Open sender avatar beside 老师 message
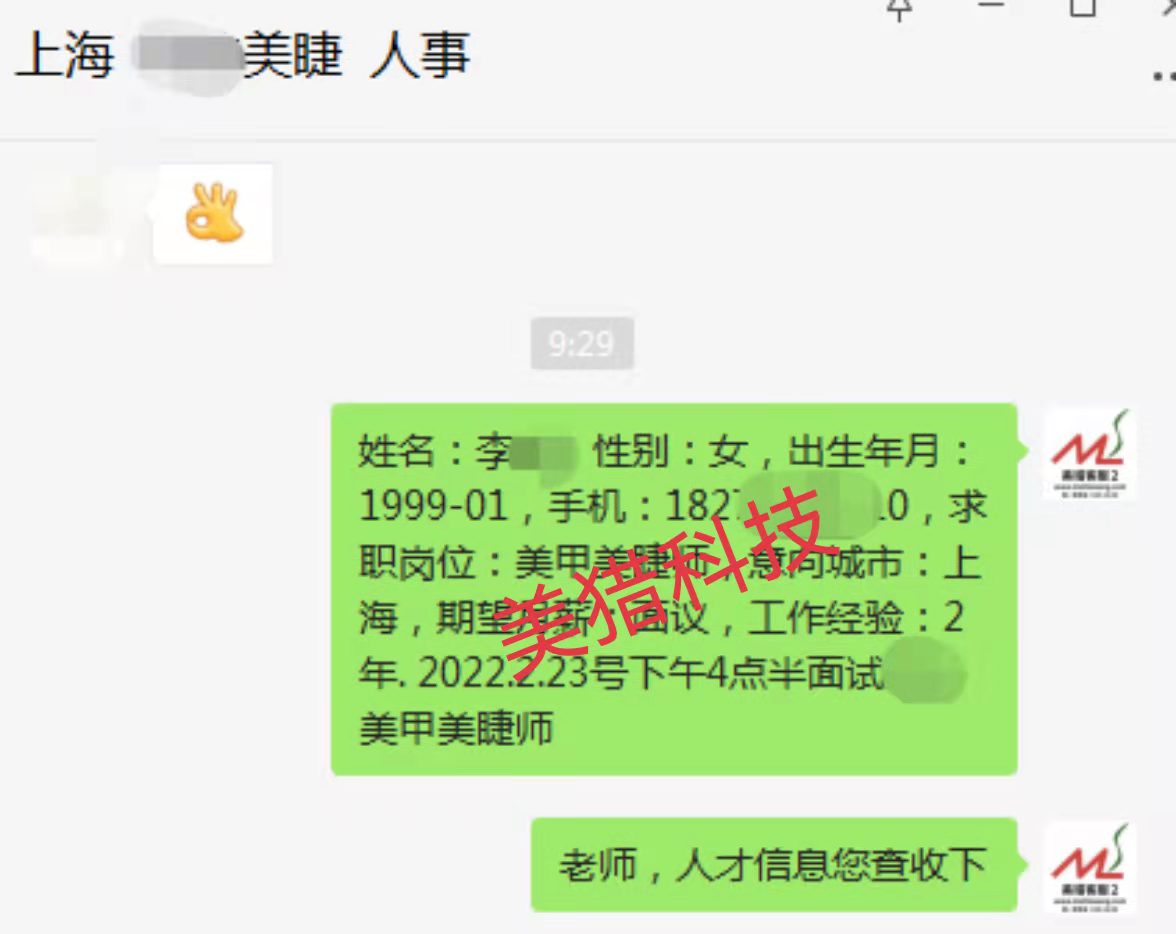The height and width of the screenshot is (934, 1176). tap(1089, 868)
